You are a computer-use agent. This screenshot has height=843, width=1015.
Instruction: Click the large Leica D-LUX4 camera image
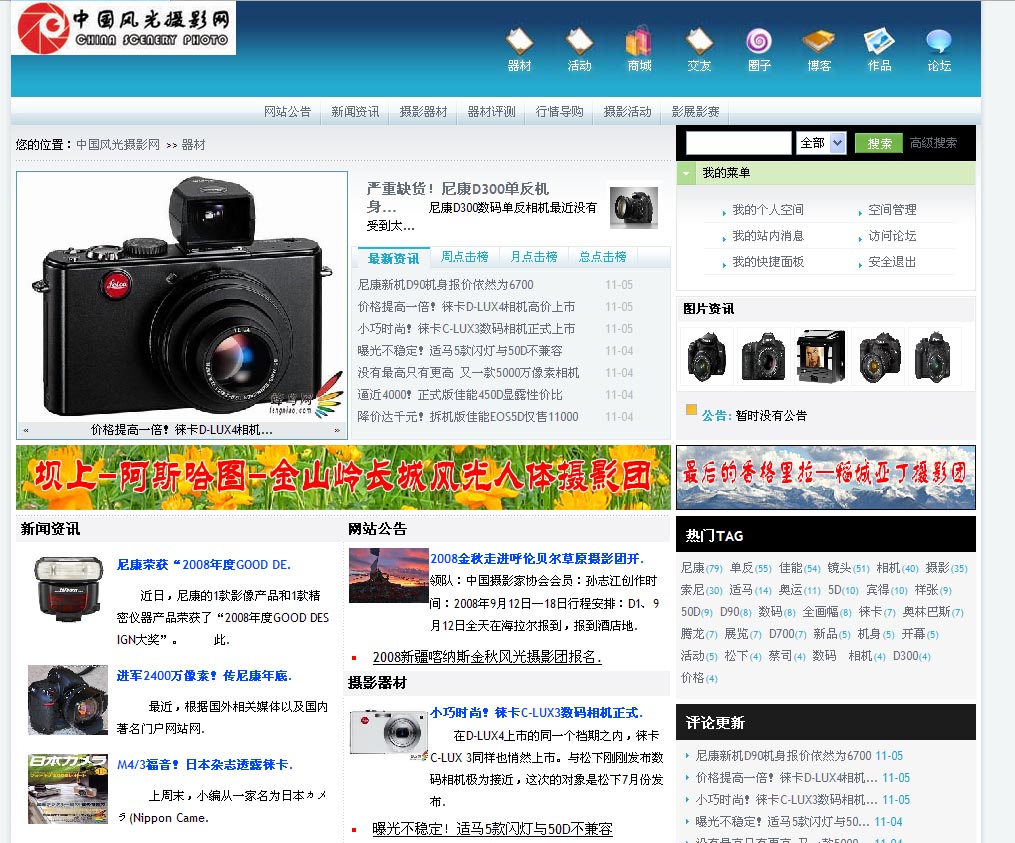(182, 297)
